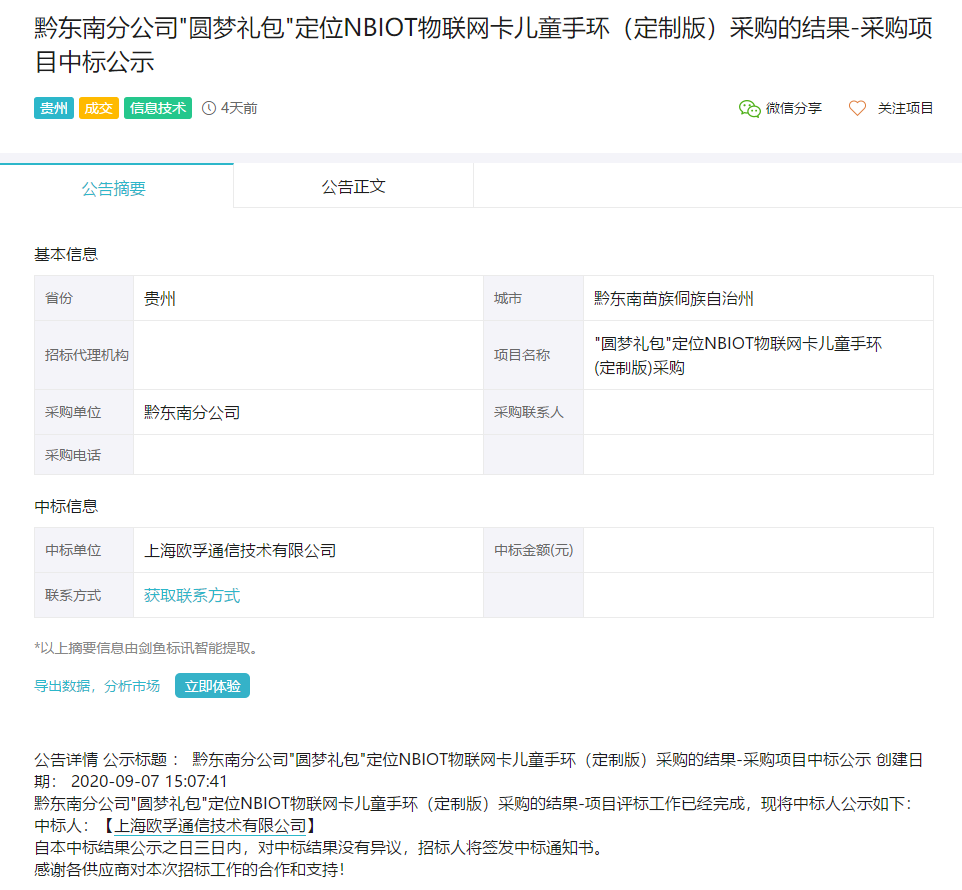Click 微信分享 label
Image resolution: width=962 pixels, height=890 pixels.
pos(793,109)
